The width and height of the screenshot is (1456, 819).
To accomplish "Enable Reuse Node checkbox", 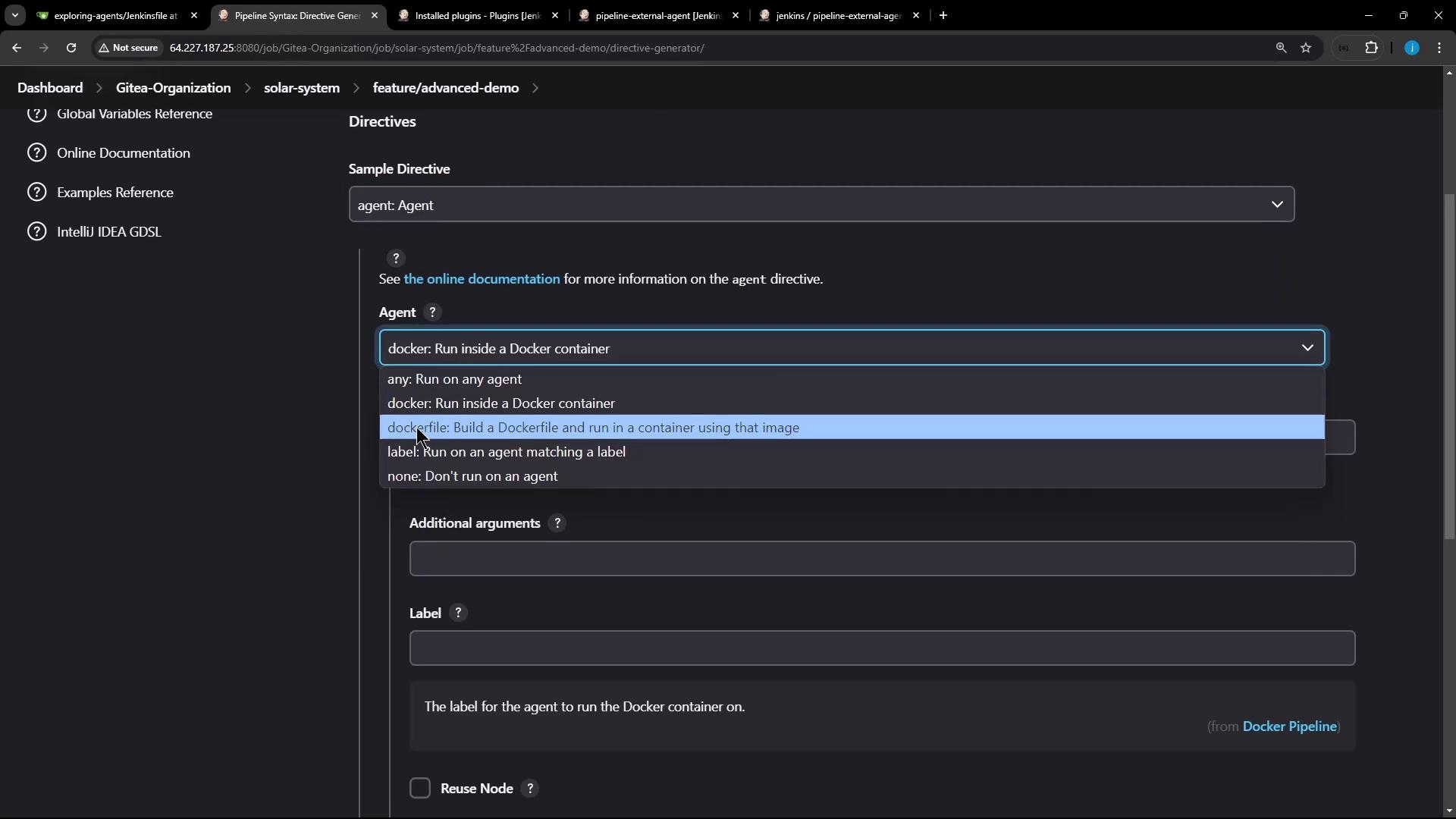I will 420,789.
